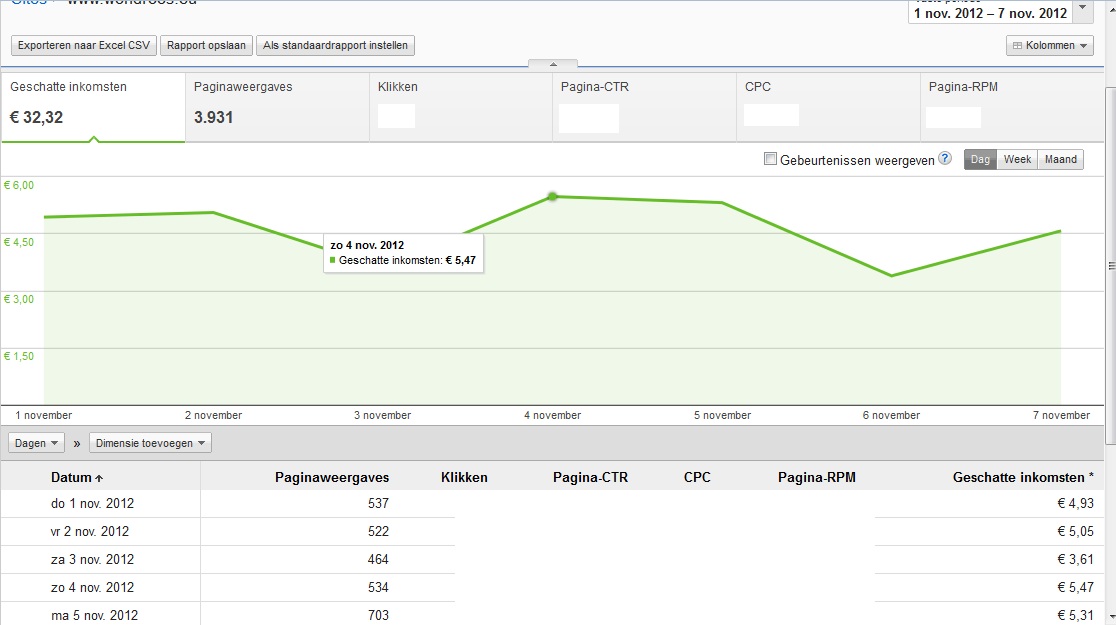Click the € 3,61 income cell
The image size is (1116, 625).
click(x=1075, y=560)
